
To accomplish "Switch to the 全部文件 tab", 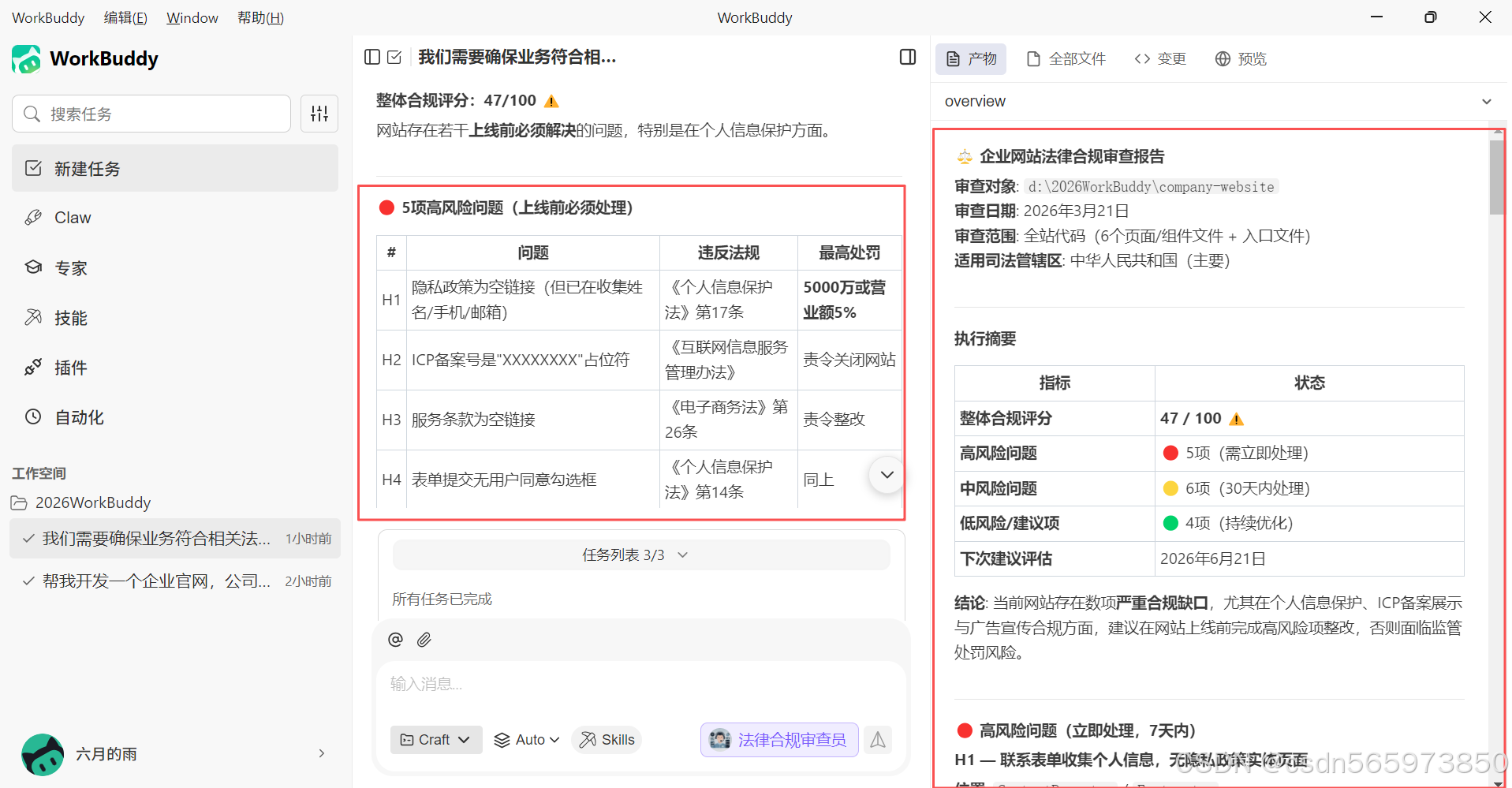I will pos(1066,59).
